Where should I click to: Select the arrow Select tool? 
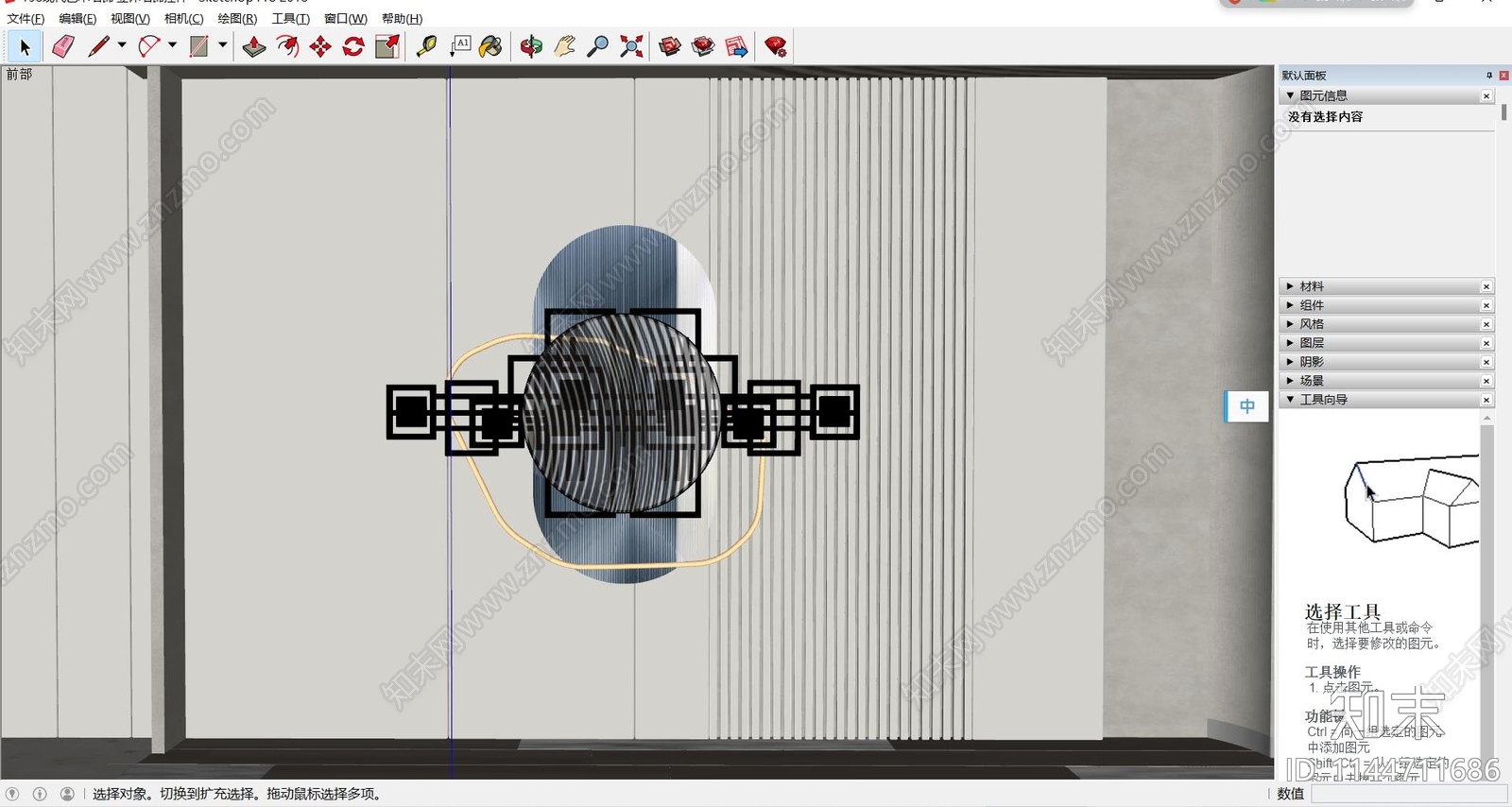(25, 46)
